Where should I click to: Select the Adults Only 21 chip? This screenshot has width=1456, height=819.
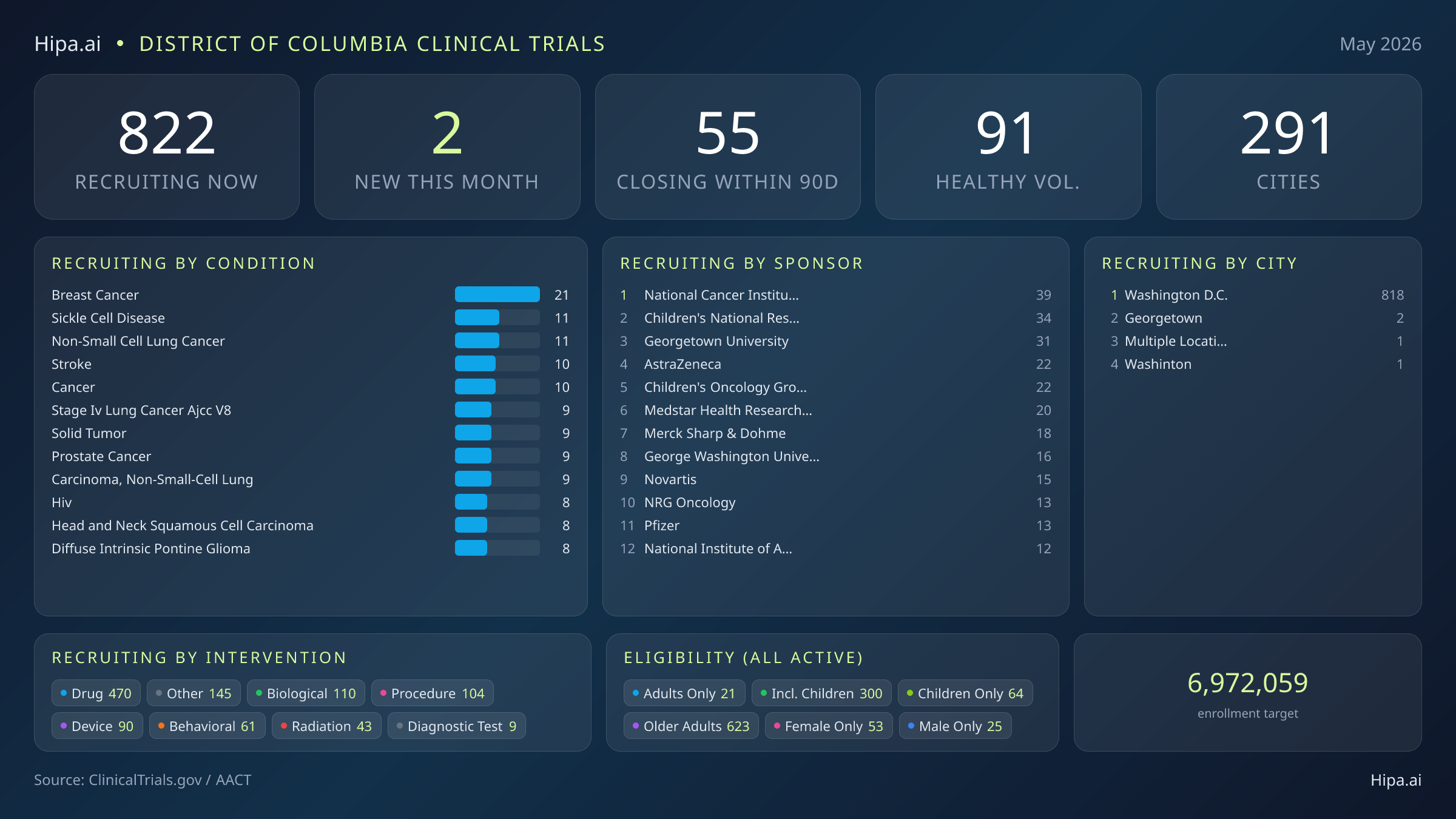pos(684,693)
